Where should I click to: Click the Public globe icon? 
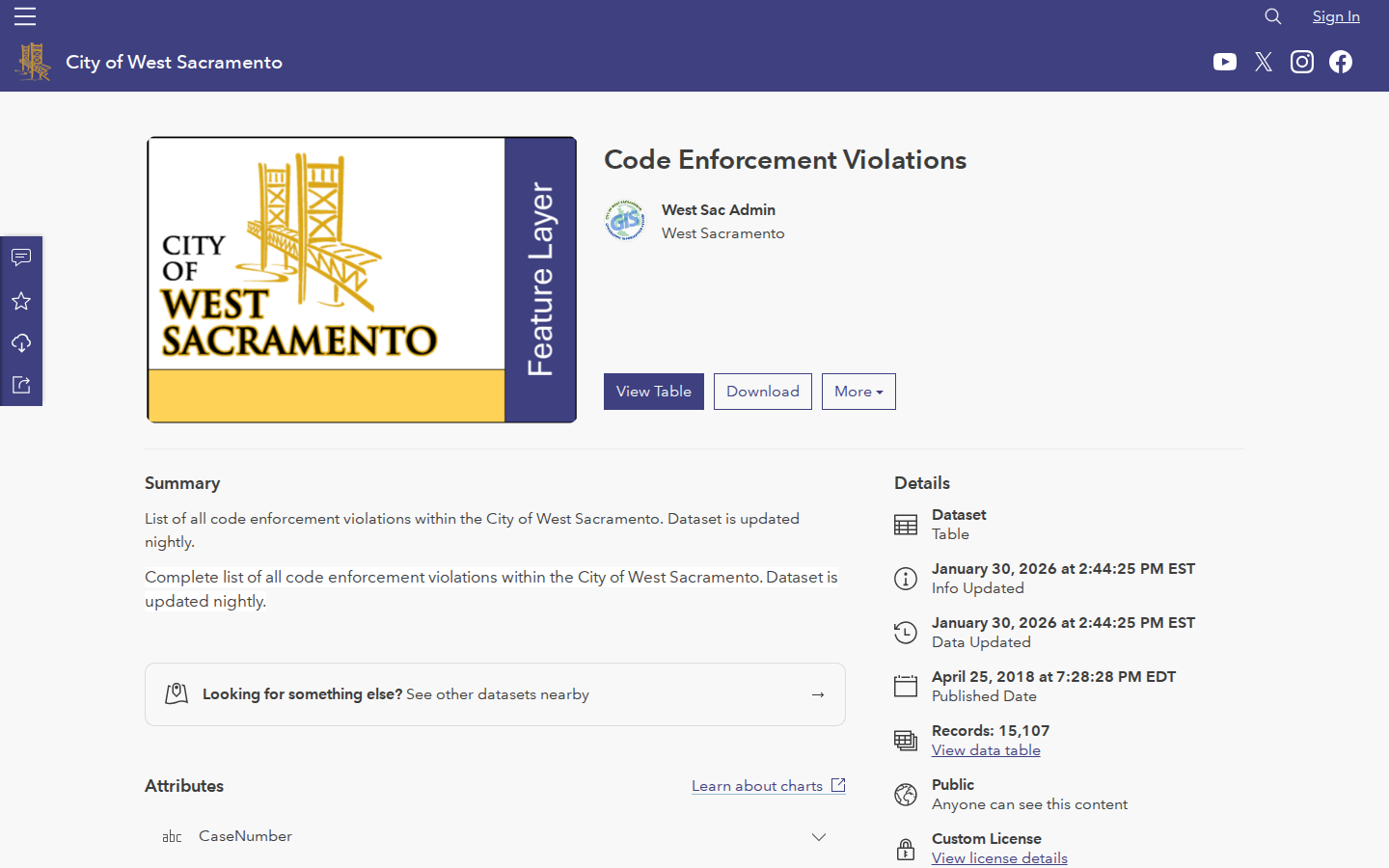[x=906, y=795]
